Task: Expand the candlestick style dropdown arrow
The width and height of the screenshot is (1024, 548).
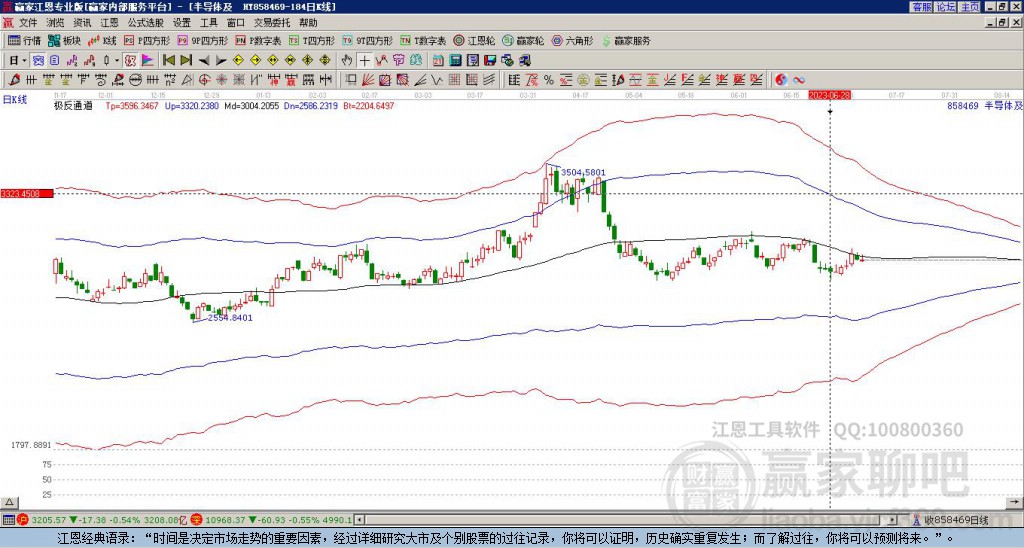Action: click(117, 61)
